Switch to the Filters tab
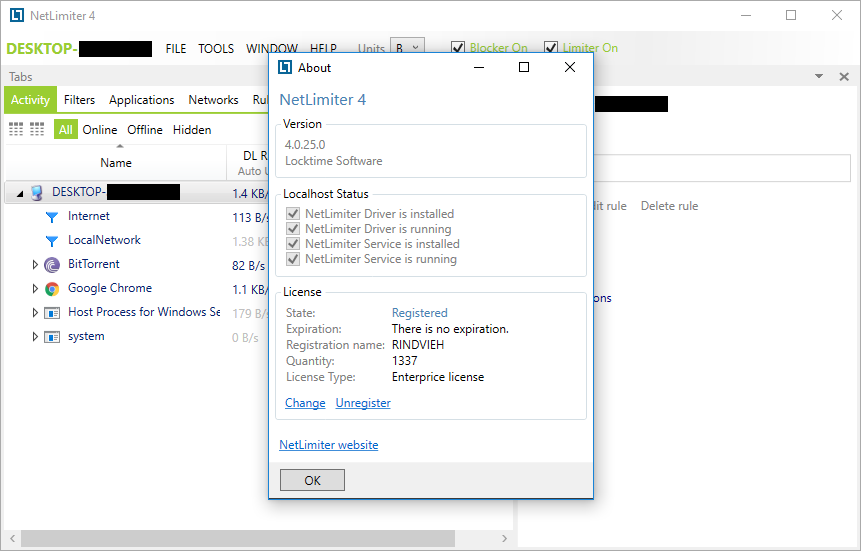The height and width of the screenshot is (551, 861). tap(79, 100)
